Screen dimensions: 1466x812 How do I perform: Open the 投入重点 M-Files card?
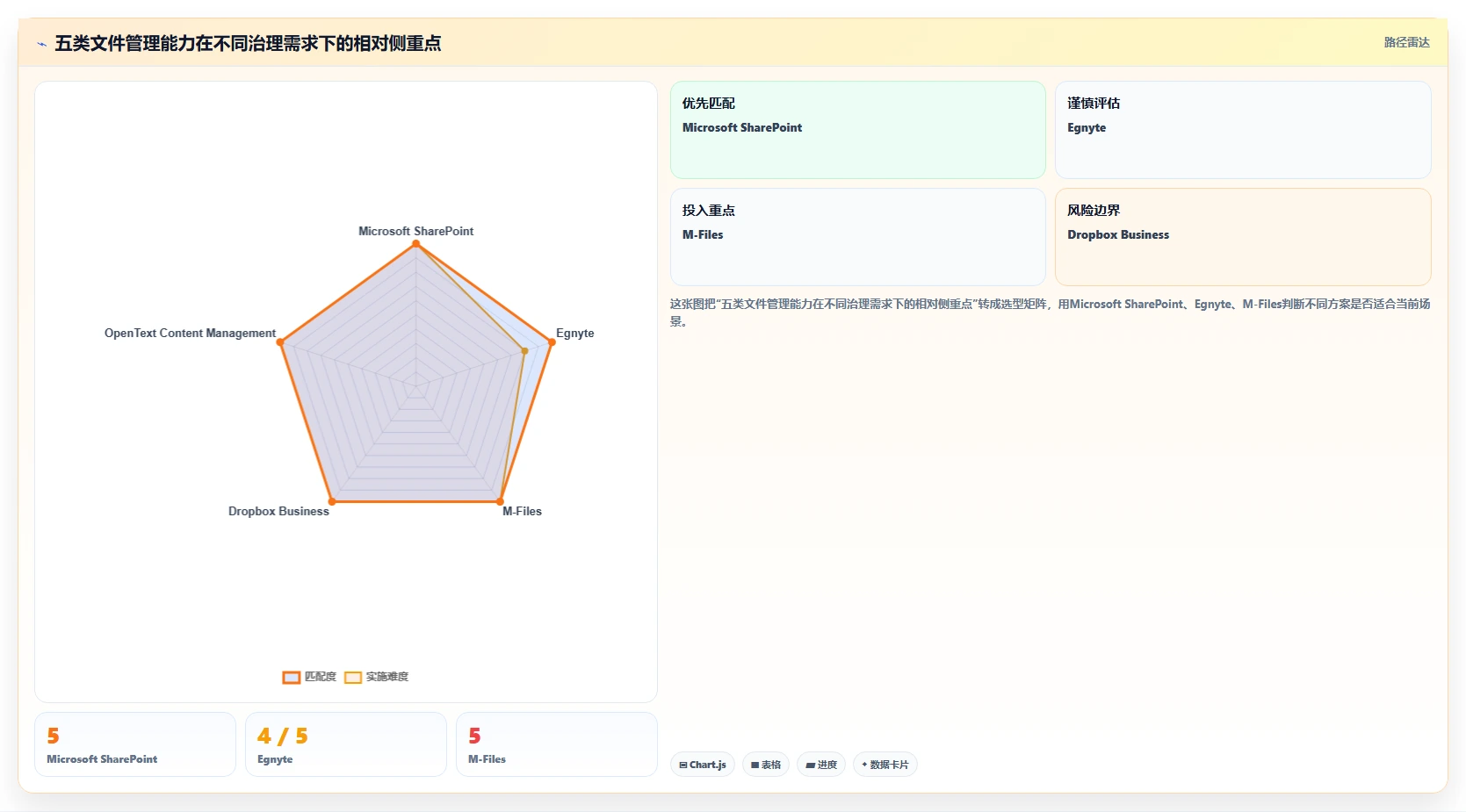[x=858, y=237]
